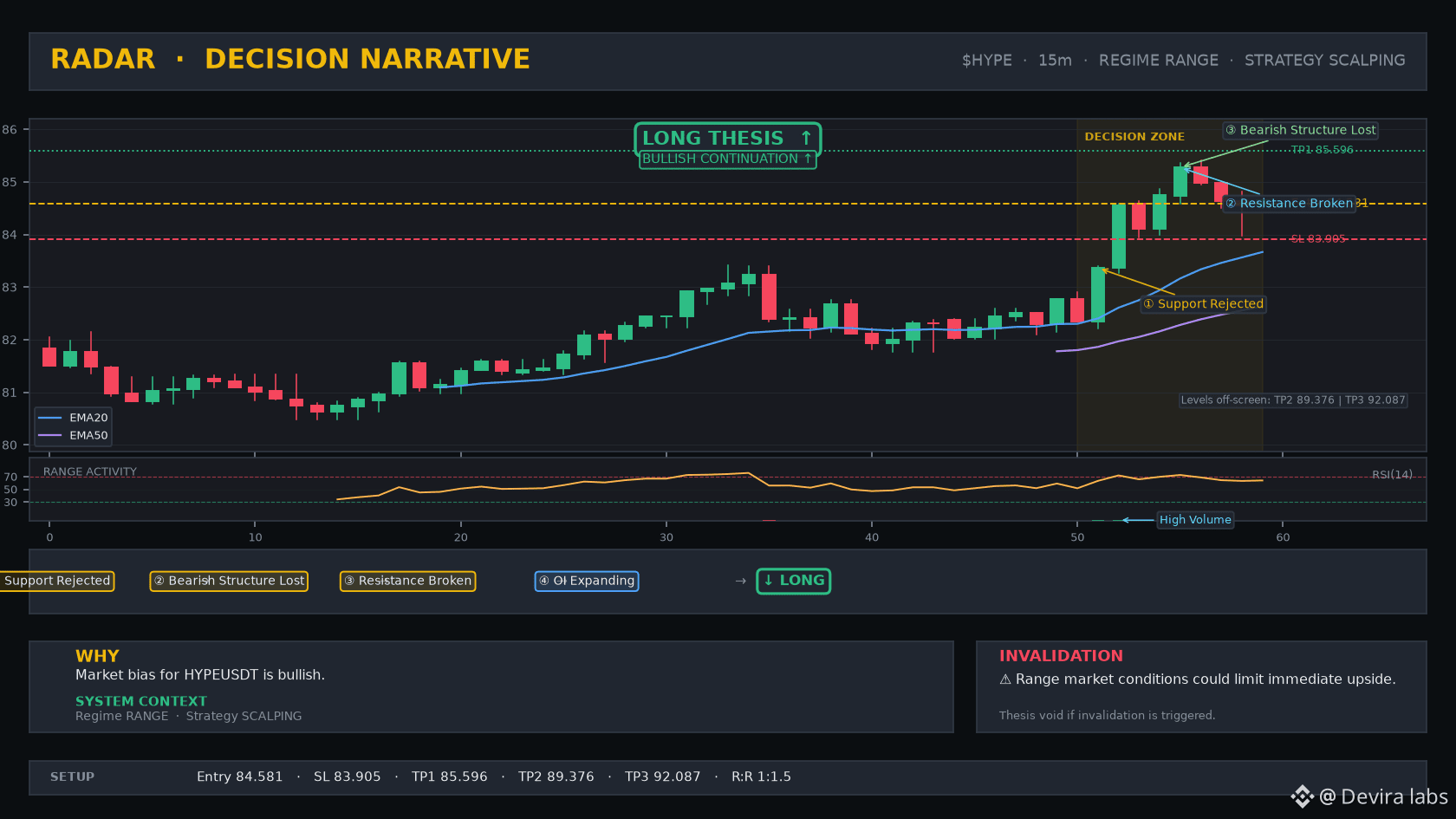Select the Resistance Broken chart annotation
This screenshot has height=819, width=1456.
(1289, 204)
